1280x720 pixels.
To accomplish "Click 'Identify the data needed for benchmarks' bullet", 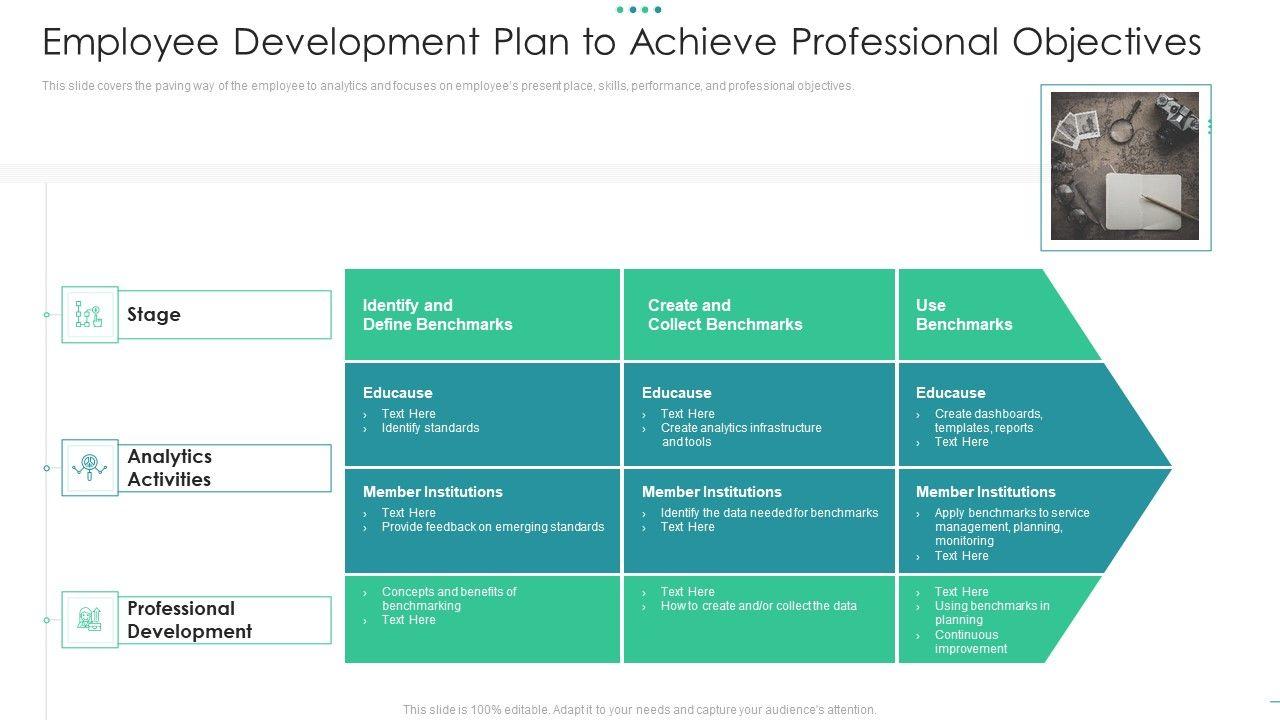I will pyautogui.click(x=770, y=513).
